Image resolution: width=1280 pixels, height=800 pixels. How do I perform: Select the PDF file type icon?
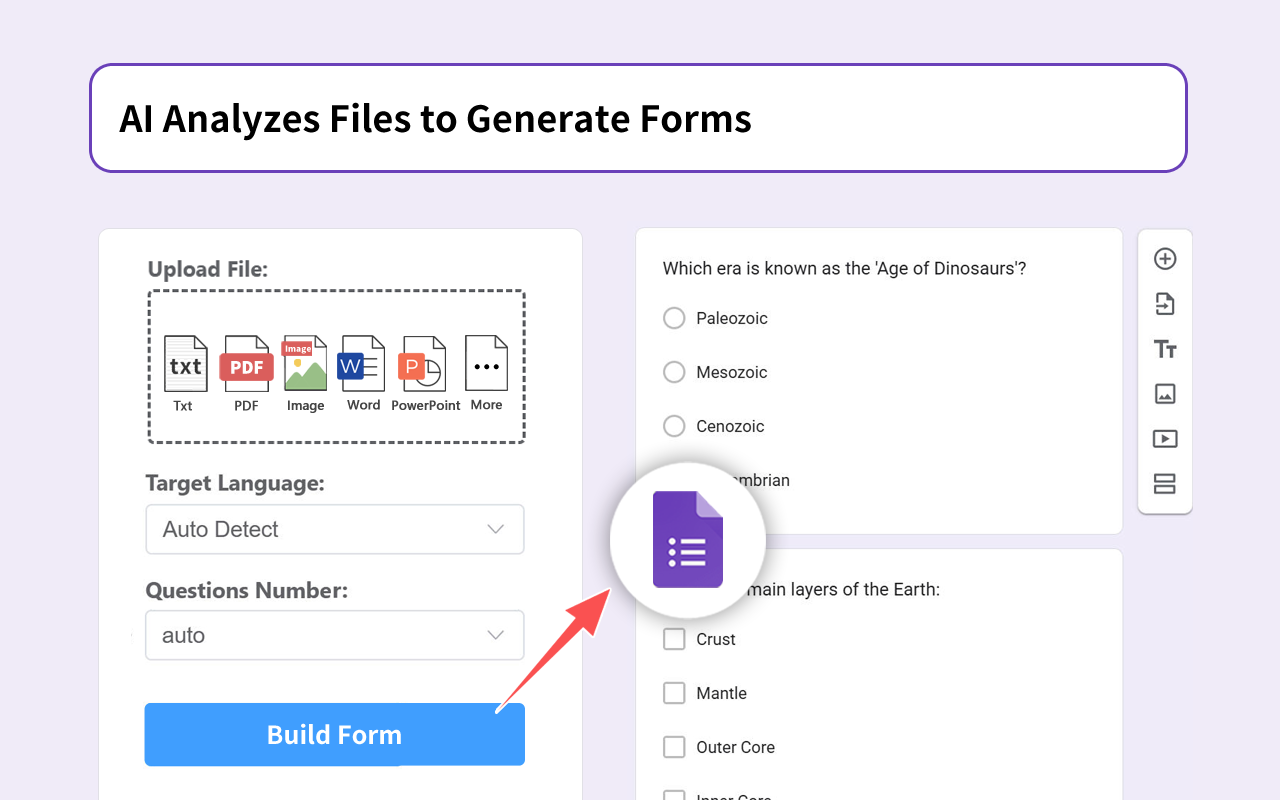coord(246,365)
